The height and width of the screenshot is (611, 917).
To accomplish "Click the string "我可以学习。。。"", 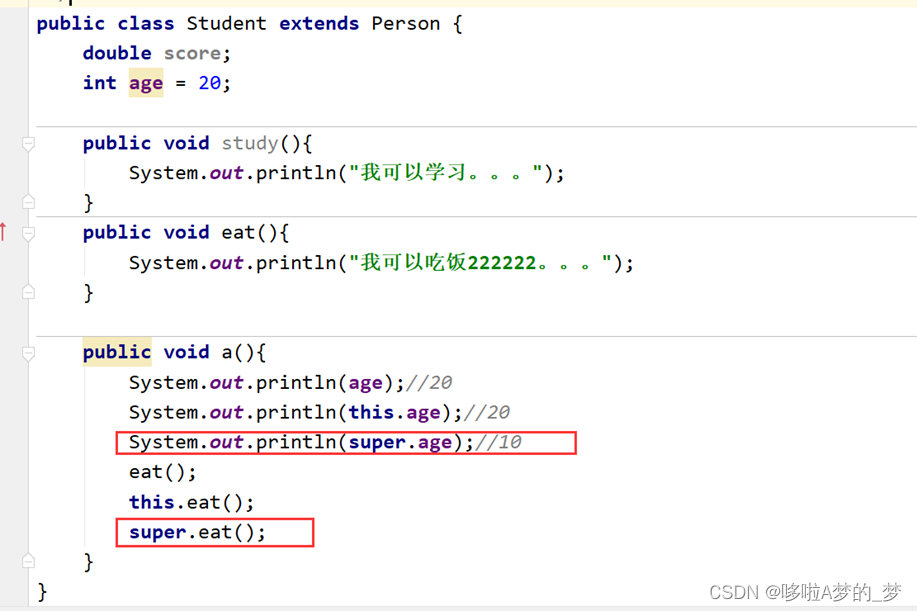I will click(446, 172).
